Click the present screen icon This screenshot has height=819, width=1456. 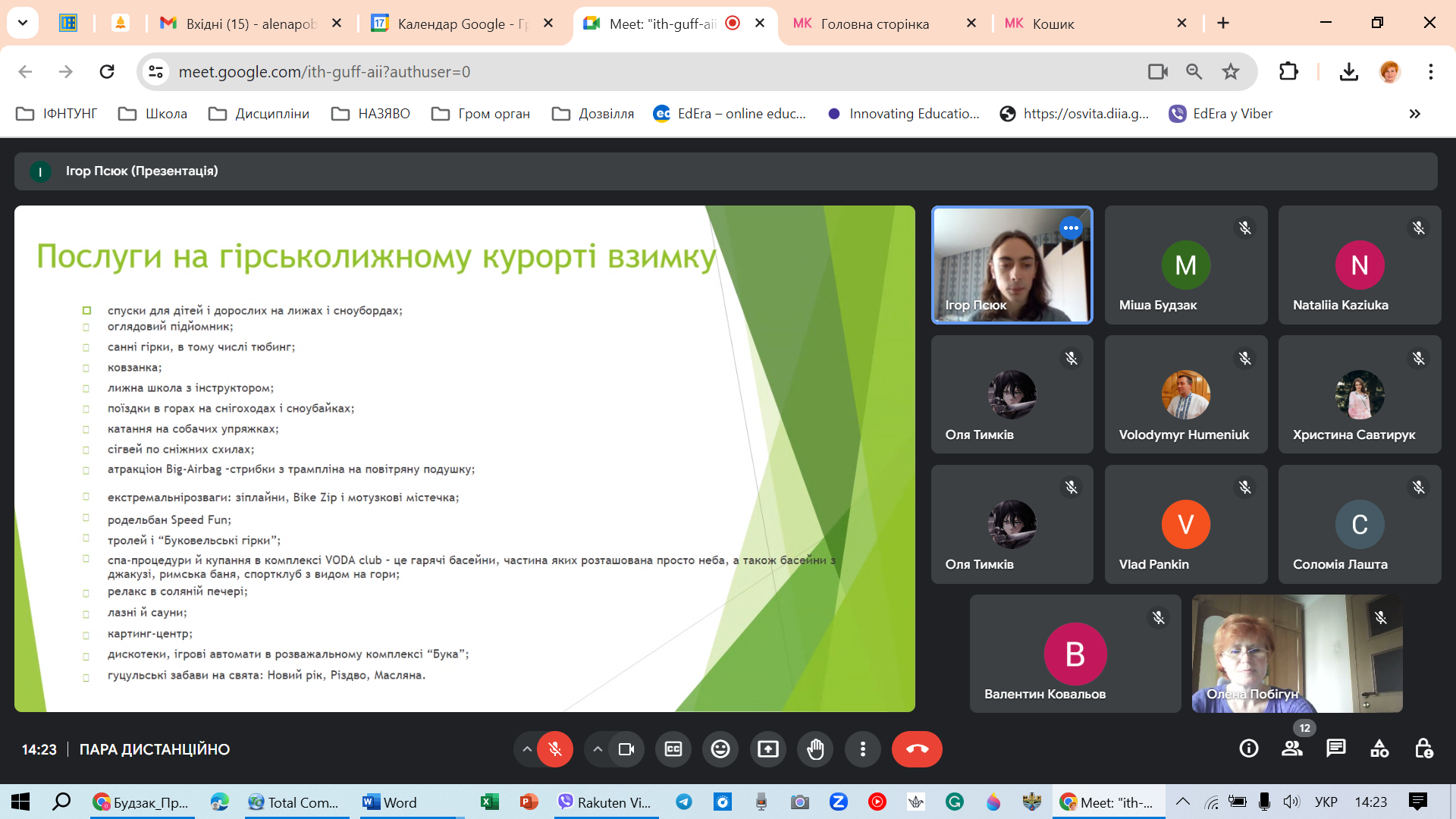767,749
